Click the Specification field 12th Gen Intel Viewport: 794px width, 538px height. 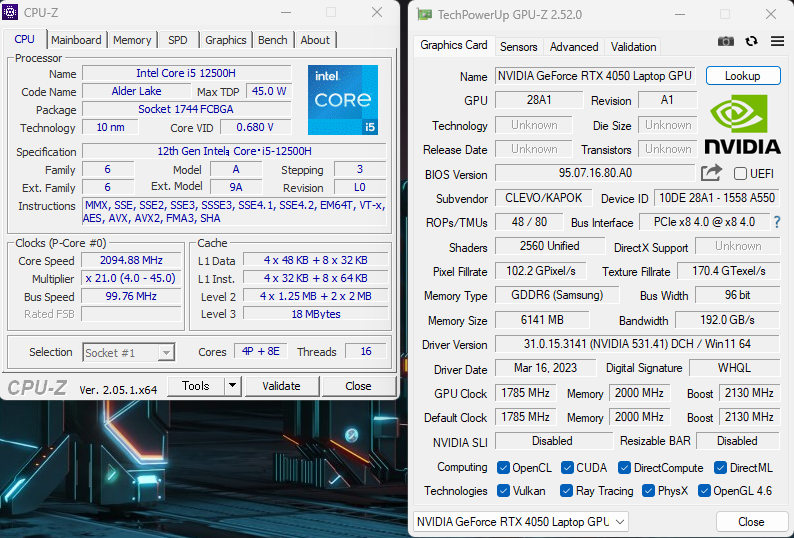pos(234,151)
